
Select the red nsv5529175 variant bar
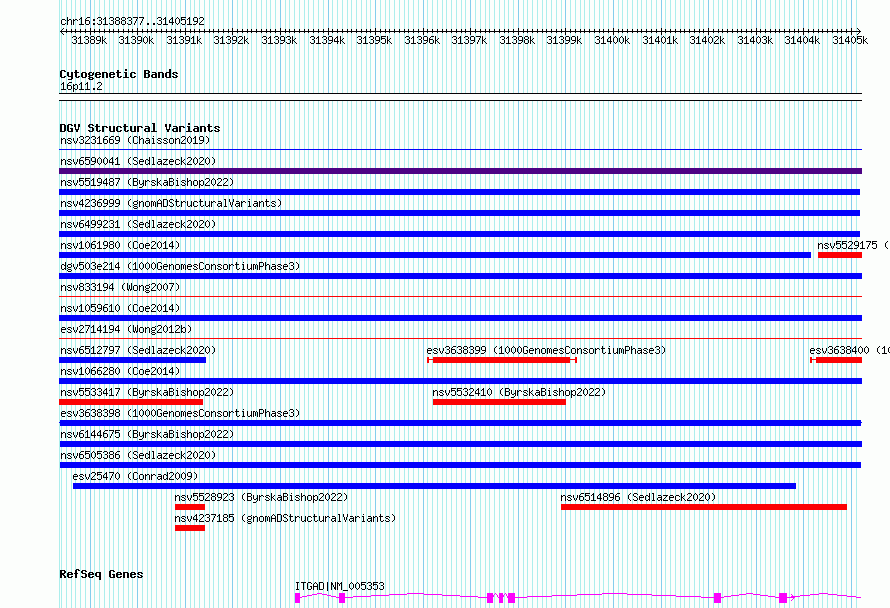[x=839, y=255]
